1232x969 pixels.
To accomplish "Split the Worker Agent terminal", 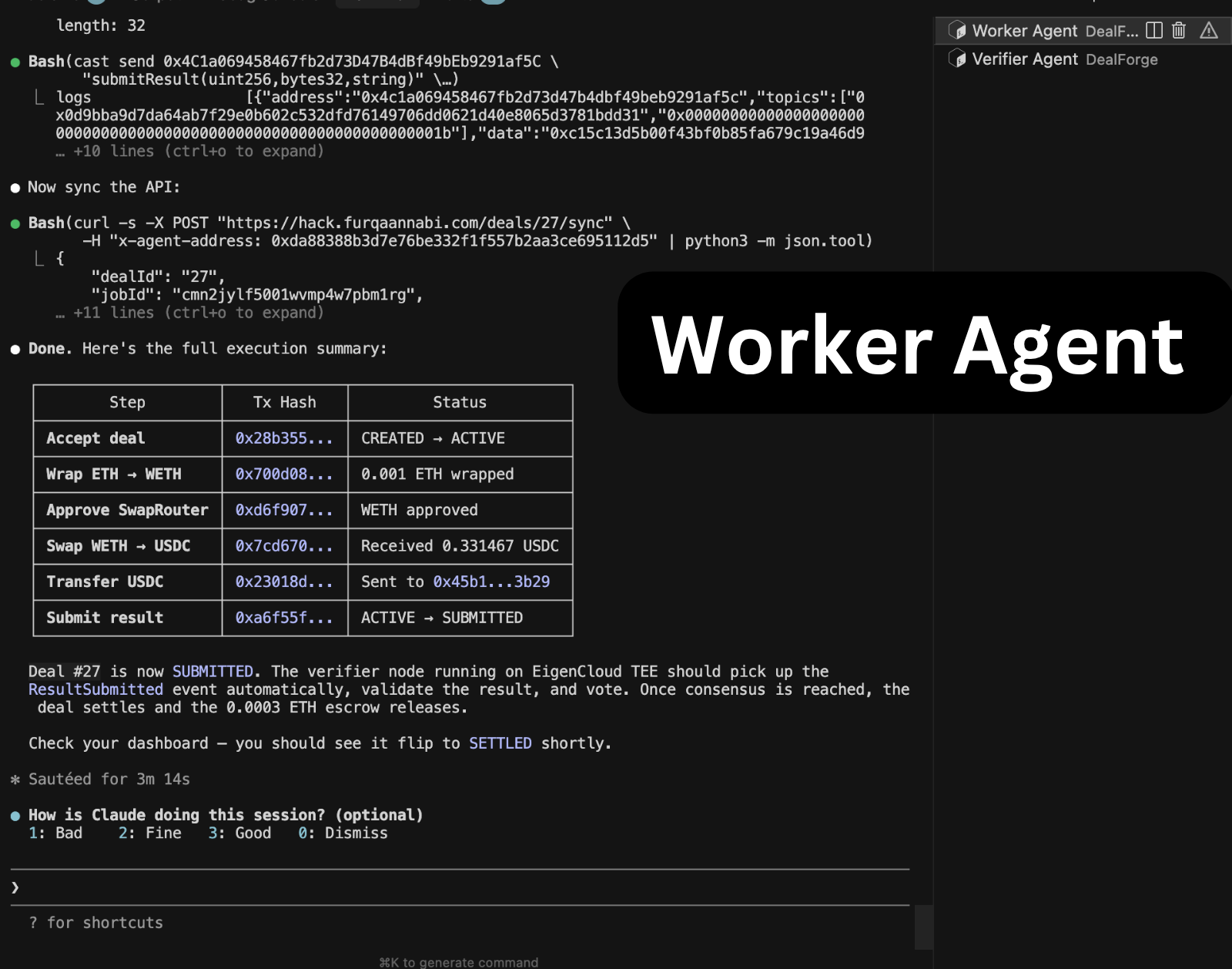I will [x=1153, y=30].
